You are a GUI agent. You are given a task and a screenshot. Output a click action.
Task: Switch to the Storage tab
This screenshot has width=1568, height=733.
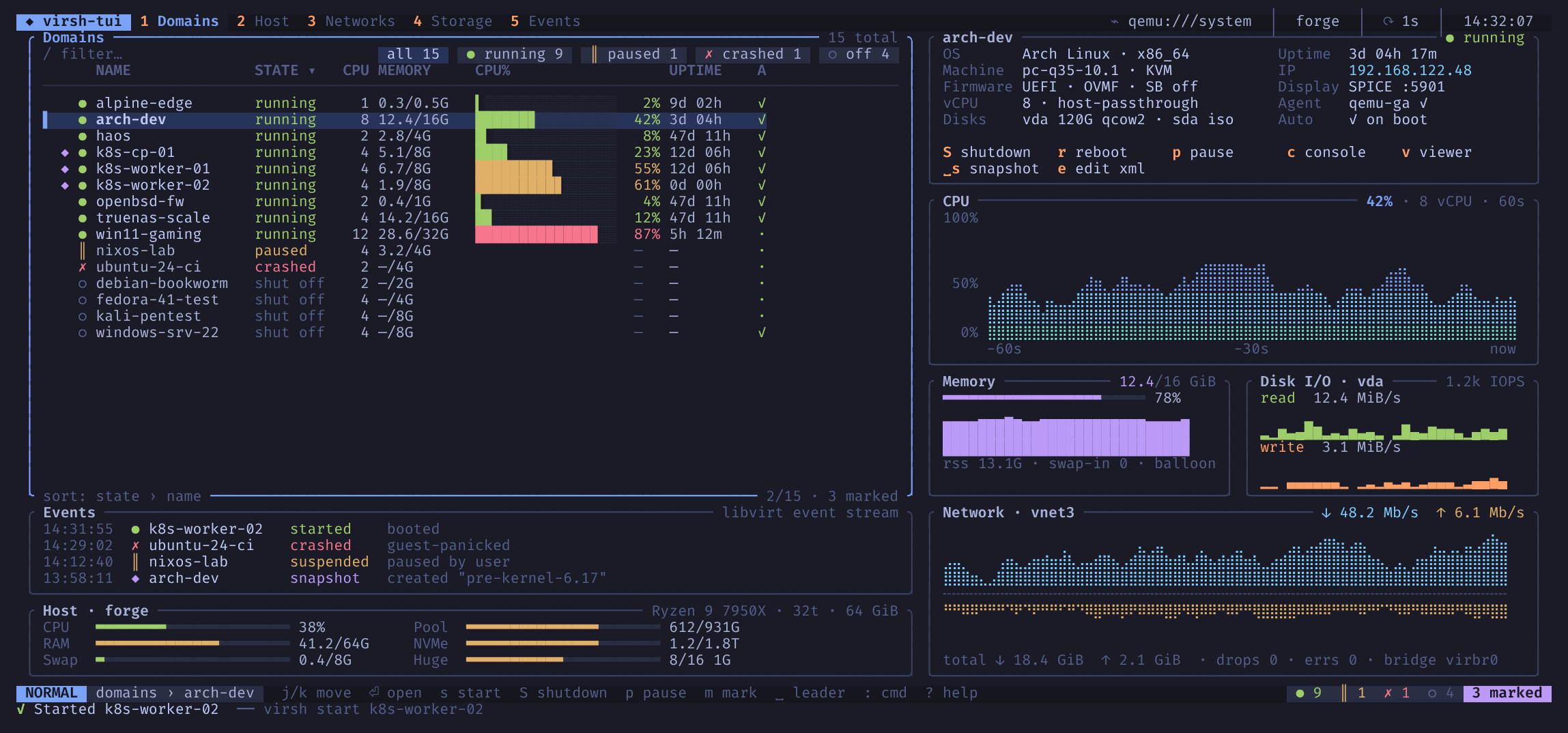click(x=453, y=21)
